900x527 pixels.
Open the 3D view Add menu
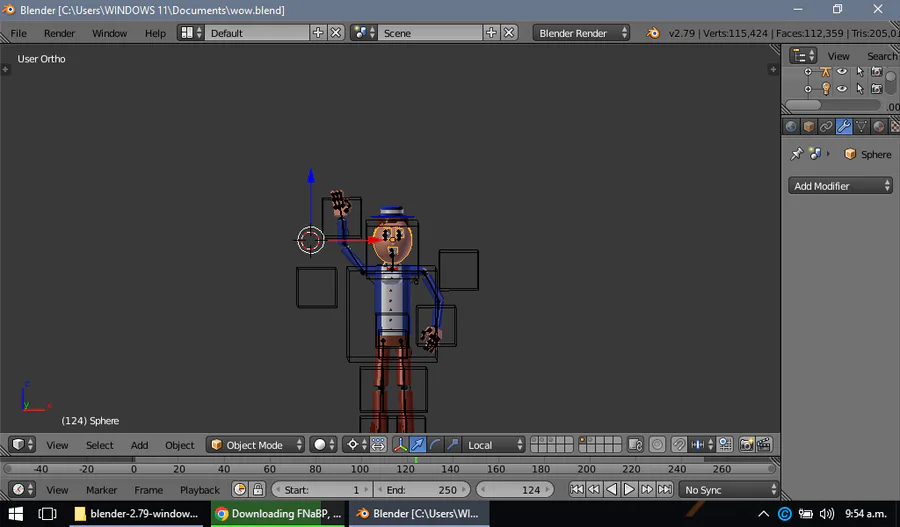pyautogui.click(x=139, y=445)
